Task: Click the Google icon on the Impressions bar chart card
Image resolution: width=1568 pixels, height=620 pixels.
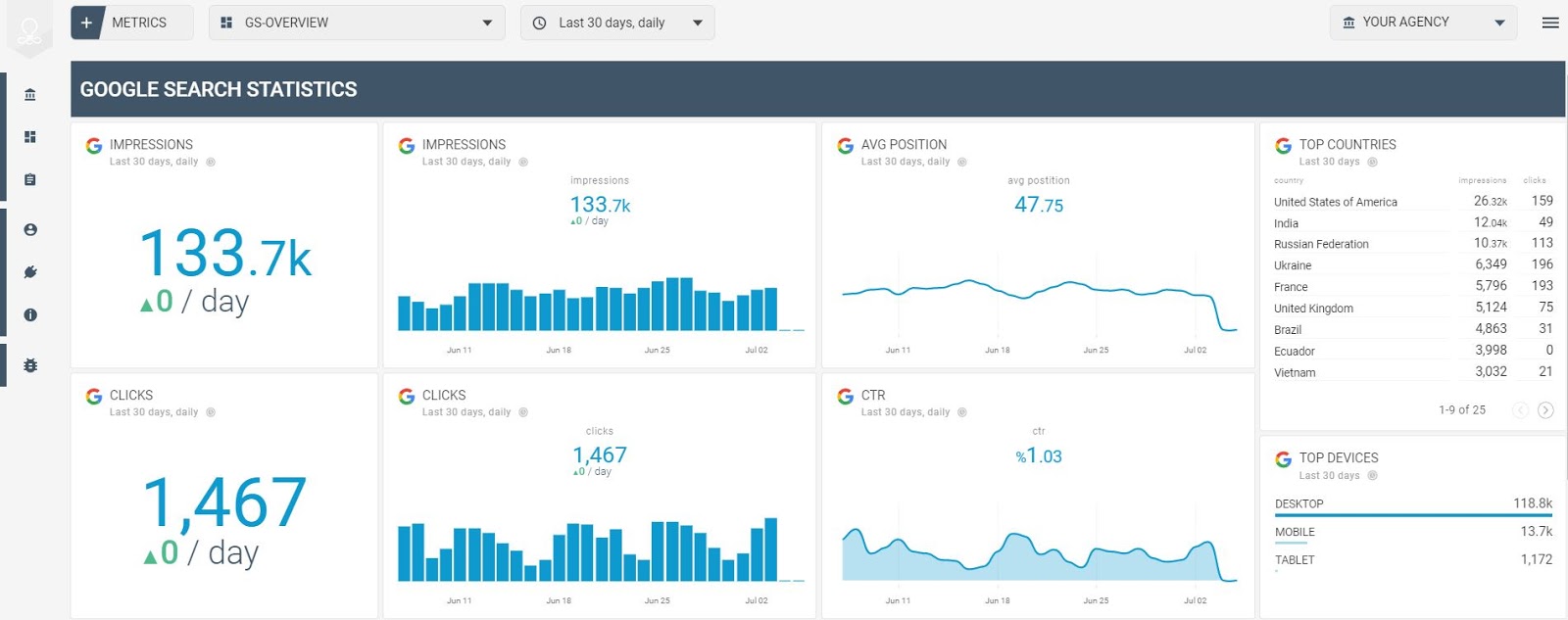Action: tap(407, 146)
